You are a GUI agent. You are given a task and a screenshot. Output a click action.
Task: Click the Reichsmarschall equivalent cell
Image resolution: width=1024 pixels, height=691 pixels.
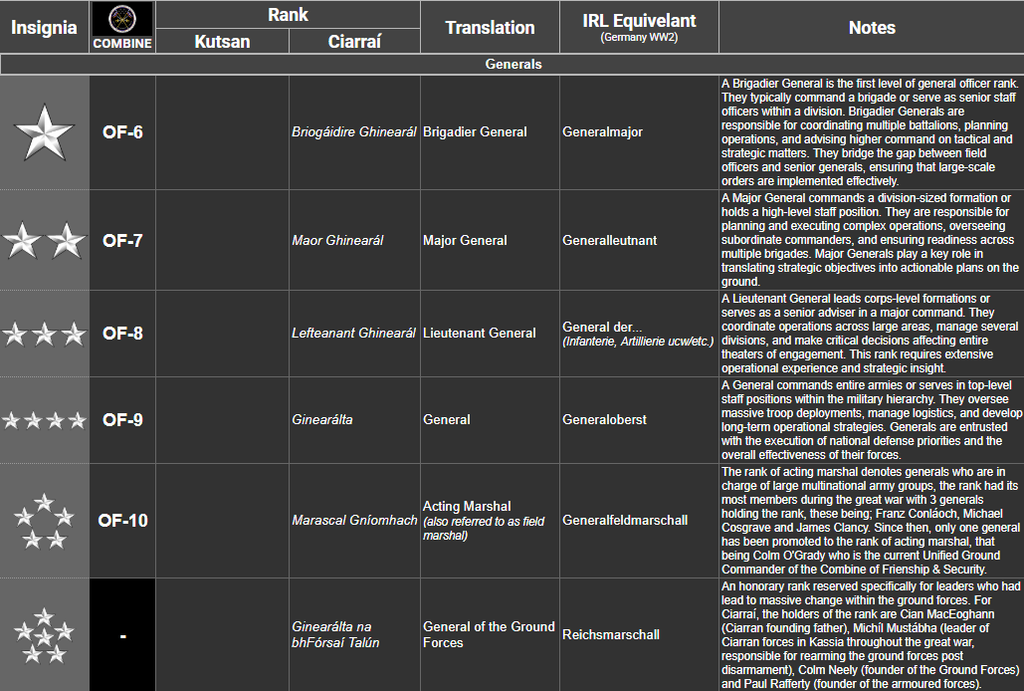639,635
